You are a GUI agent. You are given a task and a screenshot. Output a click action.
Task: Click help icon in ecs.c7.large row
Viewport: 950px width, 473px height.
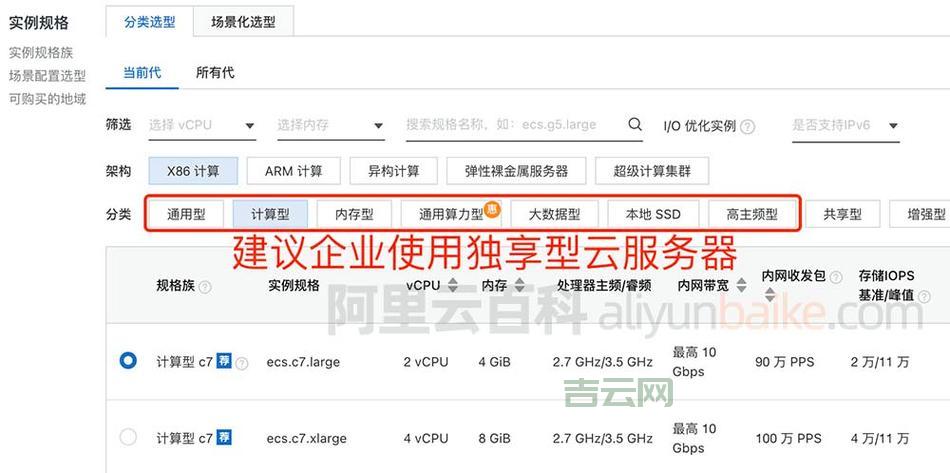click(x=242, y=364)
